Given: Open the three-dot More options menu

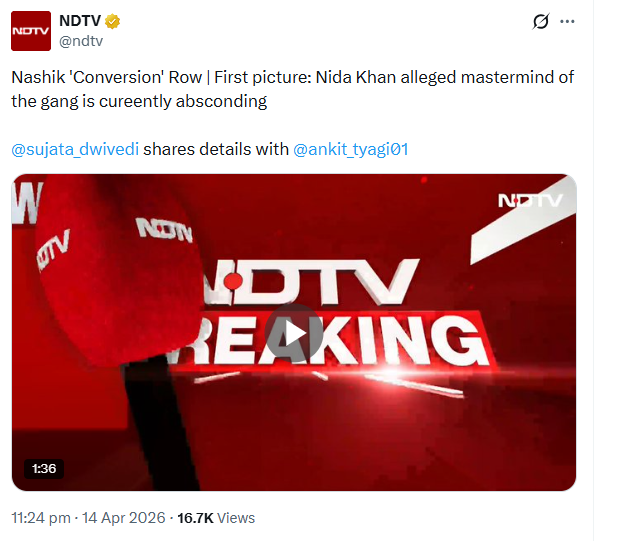Looking at the screenshot, I should pos(568,22).
